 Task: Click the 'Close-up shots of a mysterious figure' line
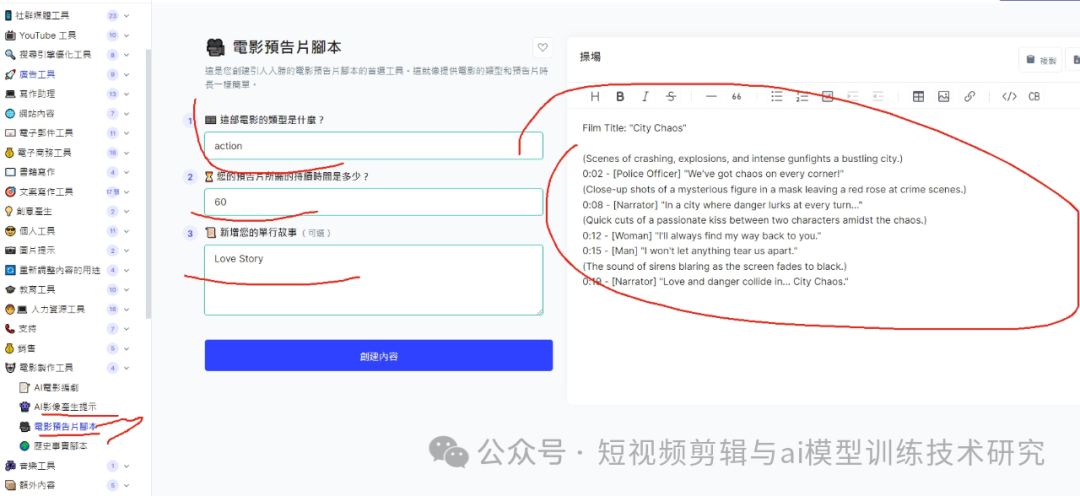pos(775,189)
